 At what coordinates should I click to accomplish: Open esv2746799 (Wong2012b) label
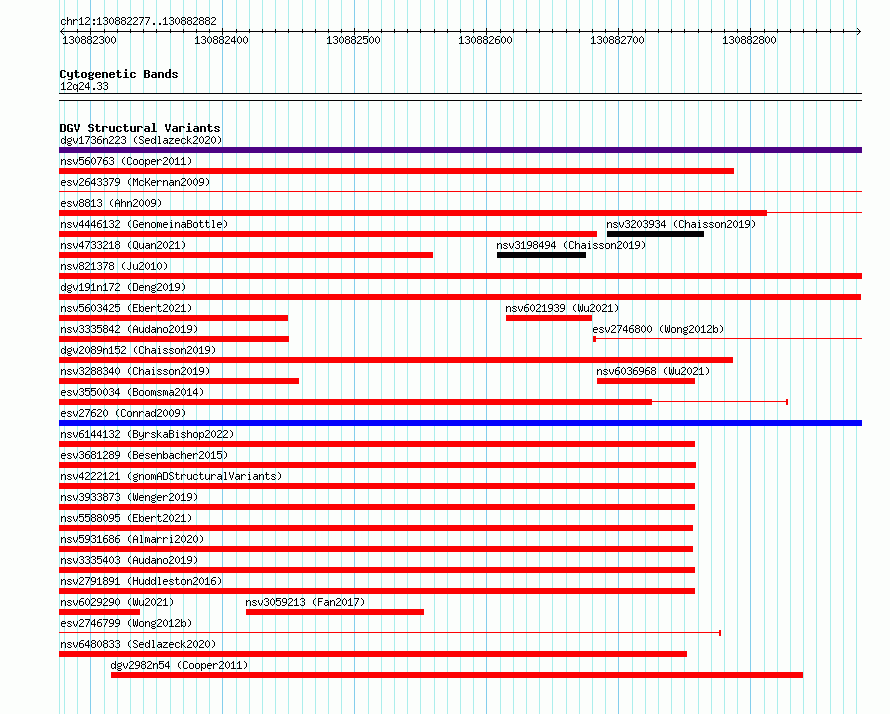coord(126,623)
